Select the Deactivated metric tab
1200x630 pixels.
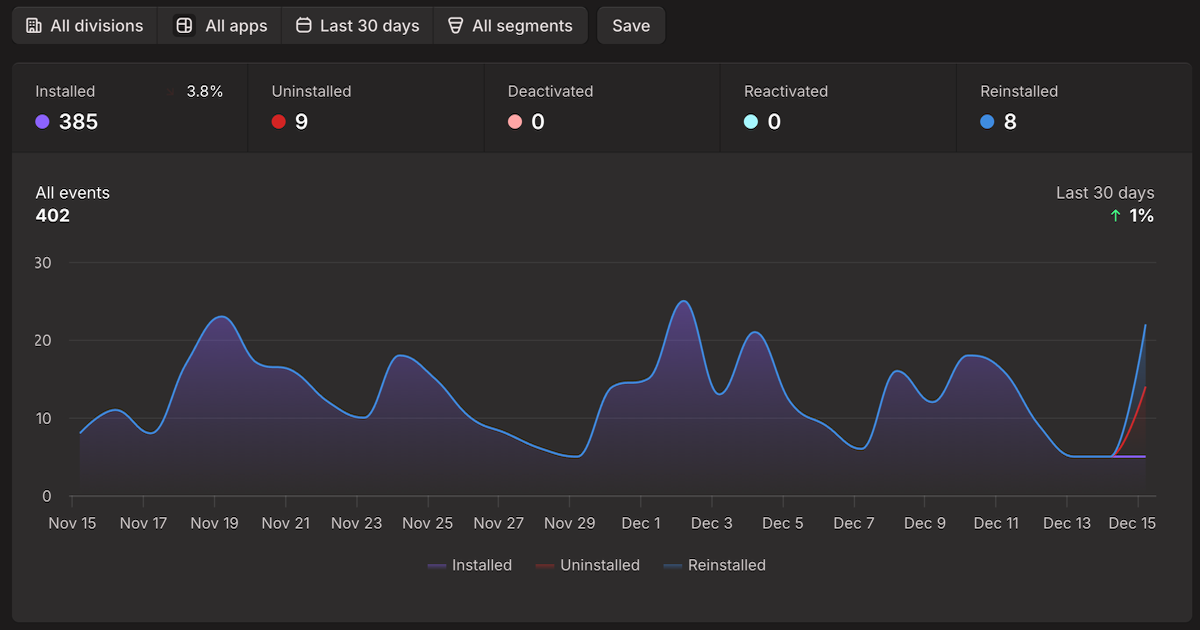601,107
